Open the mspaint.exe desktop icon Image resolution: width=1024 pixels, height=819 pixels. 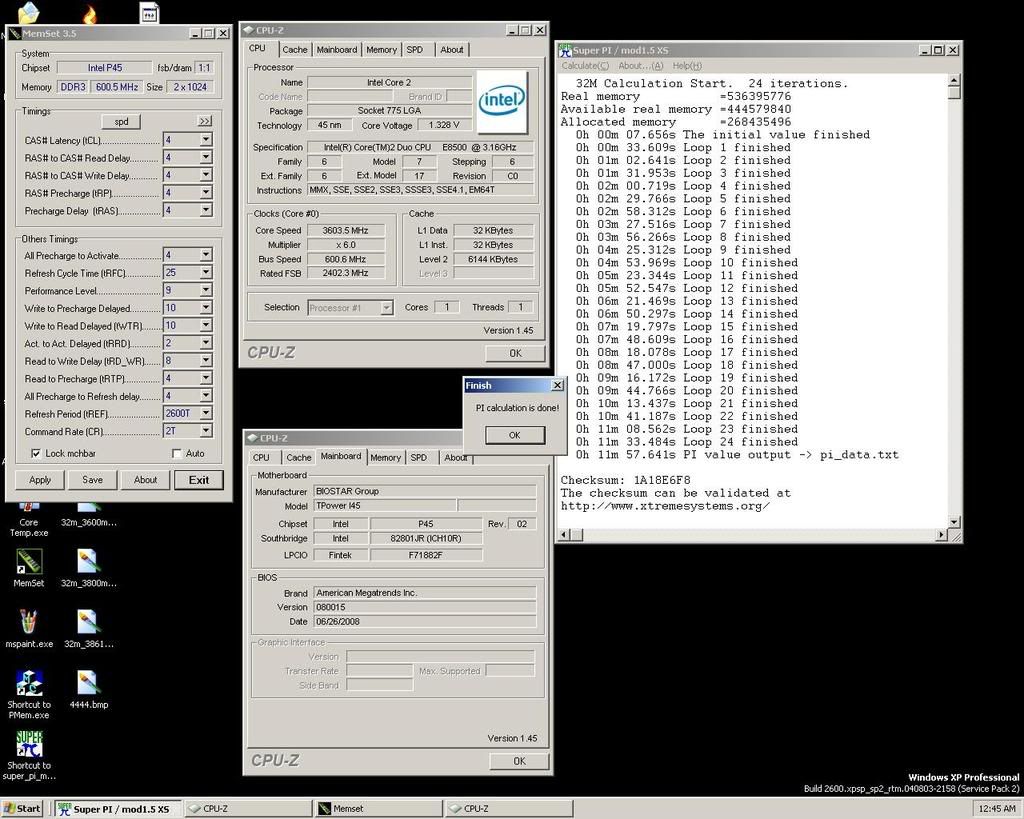tap(29, 628)
